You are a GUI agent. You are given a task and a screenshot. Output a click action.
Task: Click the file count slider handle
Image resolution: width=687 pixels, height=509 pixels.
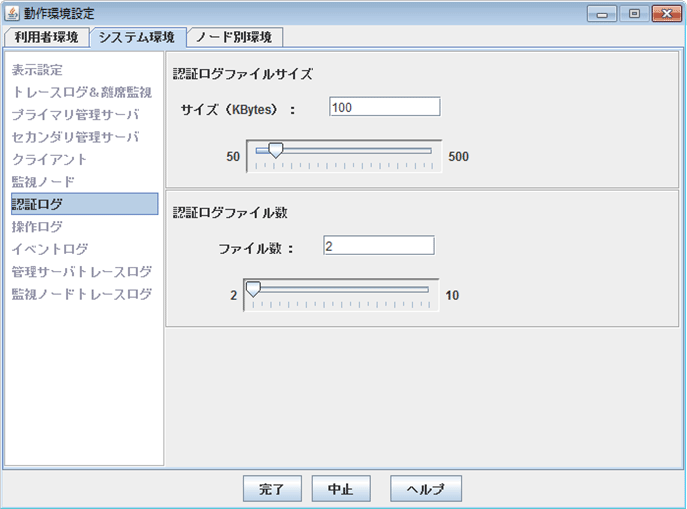(x=253, y=289)
